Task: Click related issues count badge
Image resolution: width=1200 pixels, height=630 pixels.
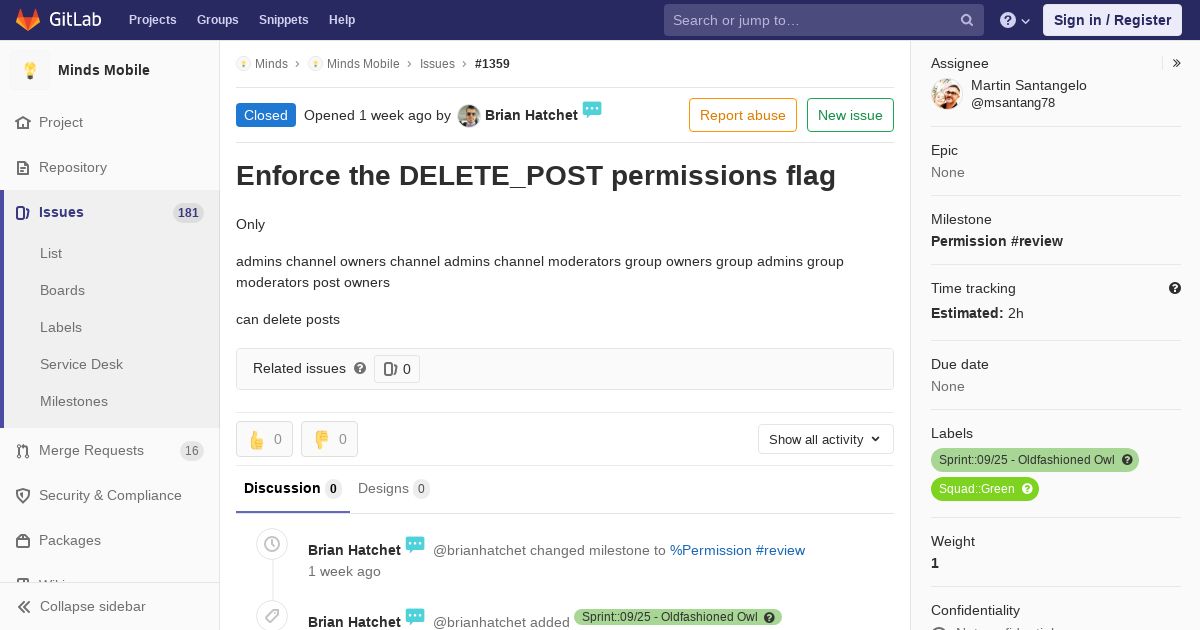Action: (x=397, y=369)
